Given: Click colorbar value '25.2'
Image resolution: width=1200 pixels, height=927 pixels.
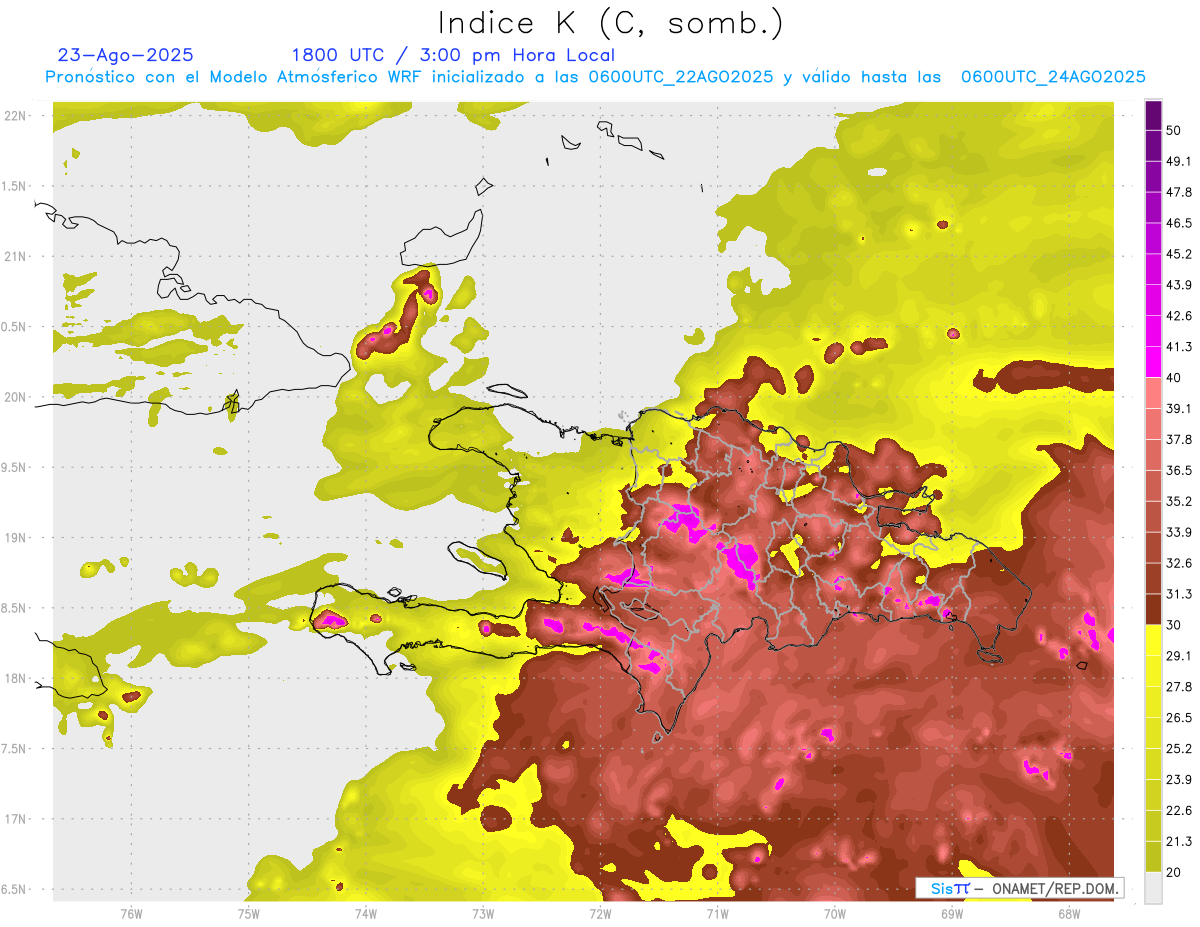Looking at the screenshot, I should (1178, 748).
